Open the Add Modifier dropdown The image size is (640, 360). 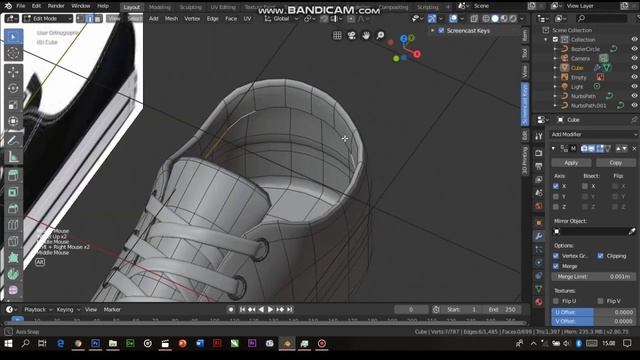click(593, 134)
